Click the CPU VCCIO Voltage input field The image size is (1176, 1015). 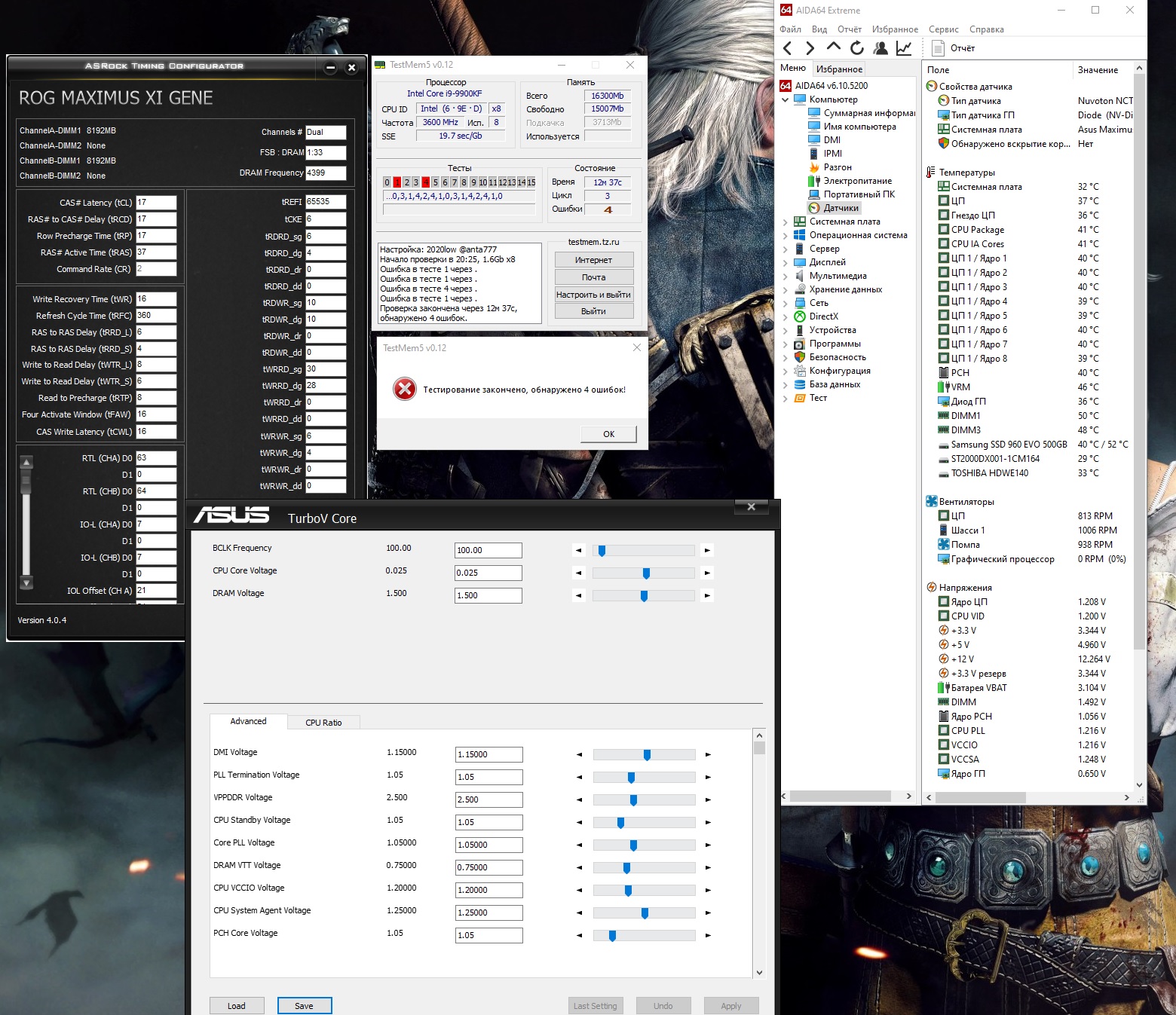click(489, 890)
